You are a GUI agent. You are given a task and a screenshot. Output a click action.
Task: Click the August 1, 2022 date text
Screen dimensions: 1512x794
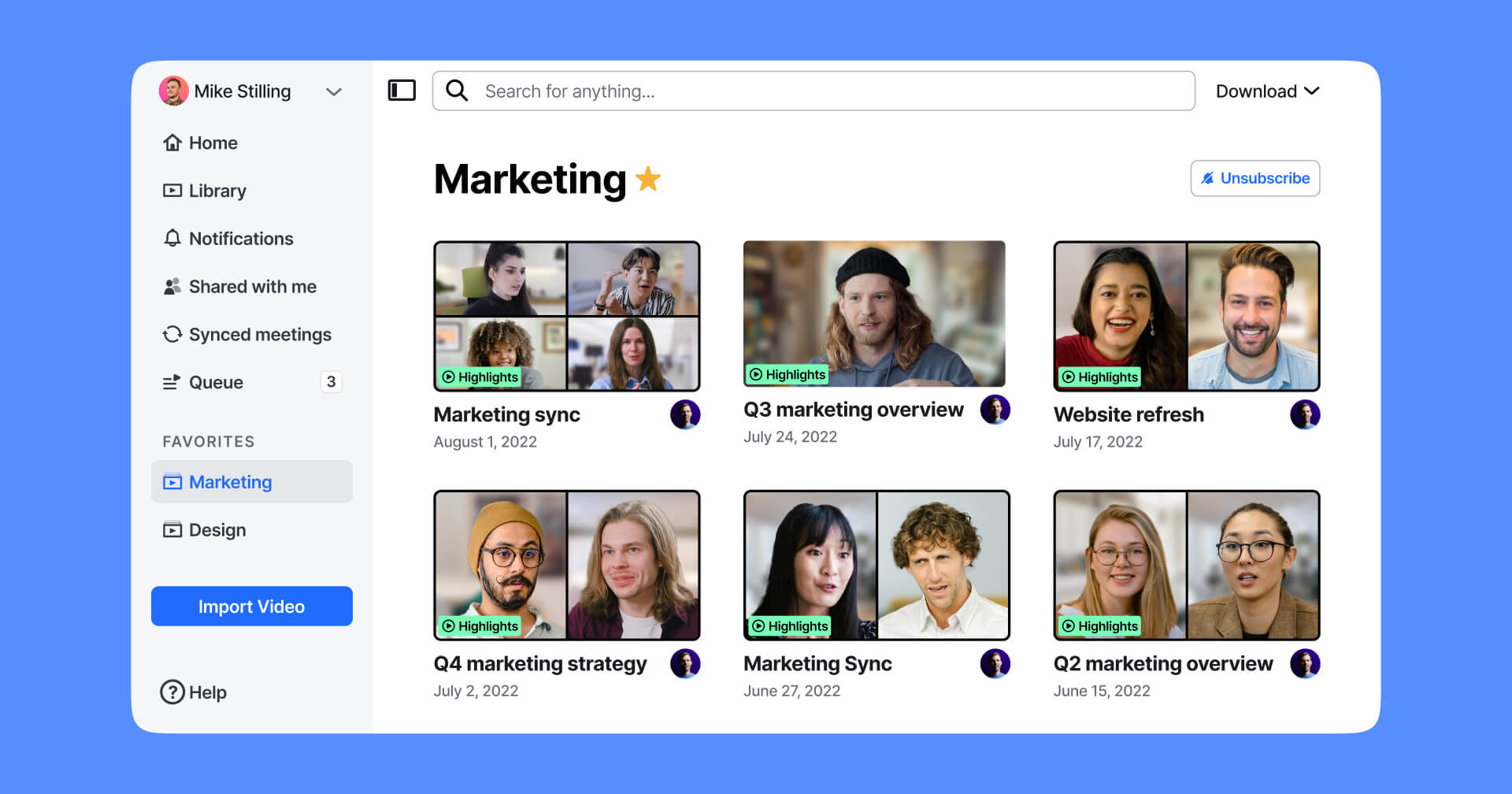coord(485,442)
